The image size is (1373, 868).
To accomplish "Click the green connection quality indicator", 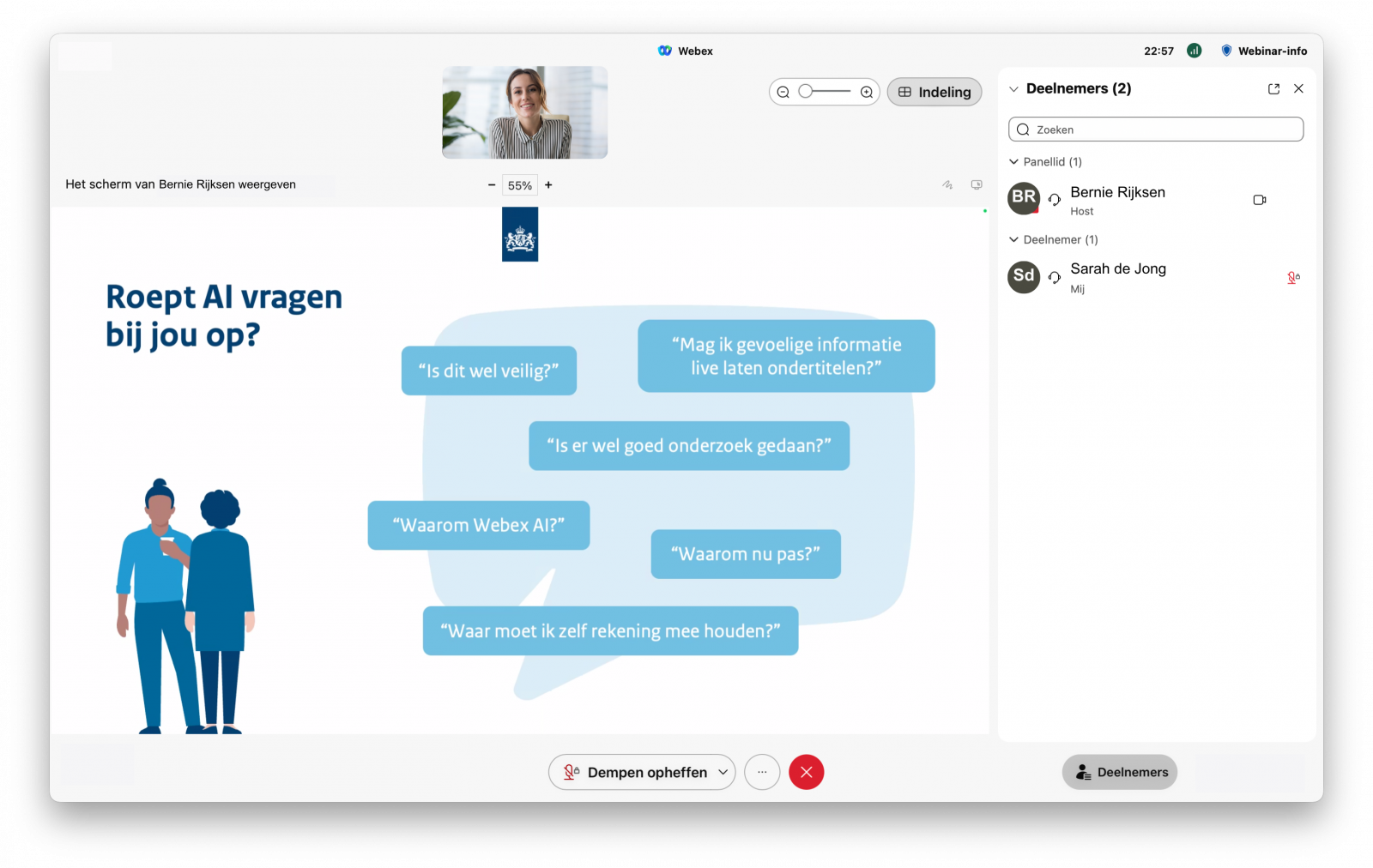I will (x=1194, y=51).
